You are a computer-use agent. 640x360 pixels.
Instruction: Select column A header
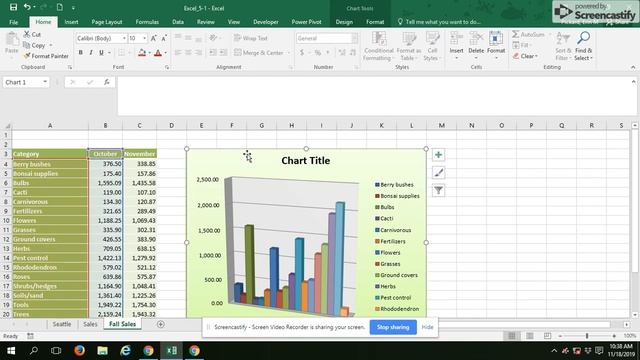tap(50, 125)
